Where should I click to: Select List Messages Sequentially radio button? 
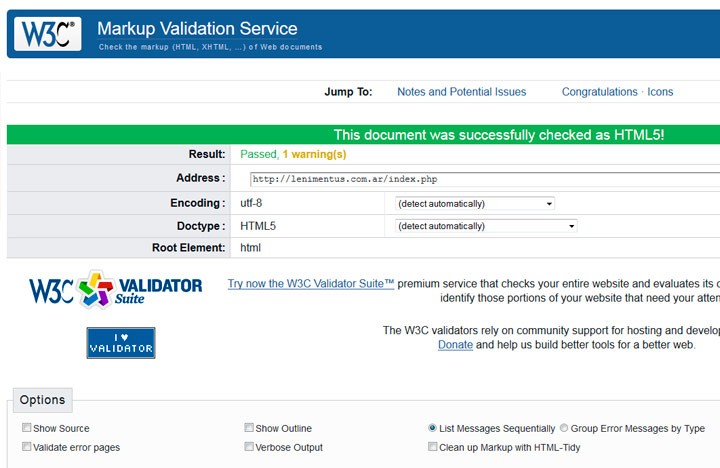point(432,428)
